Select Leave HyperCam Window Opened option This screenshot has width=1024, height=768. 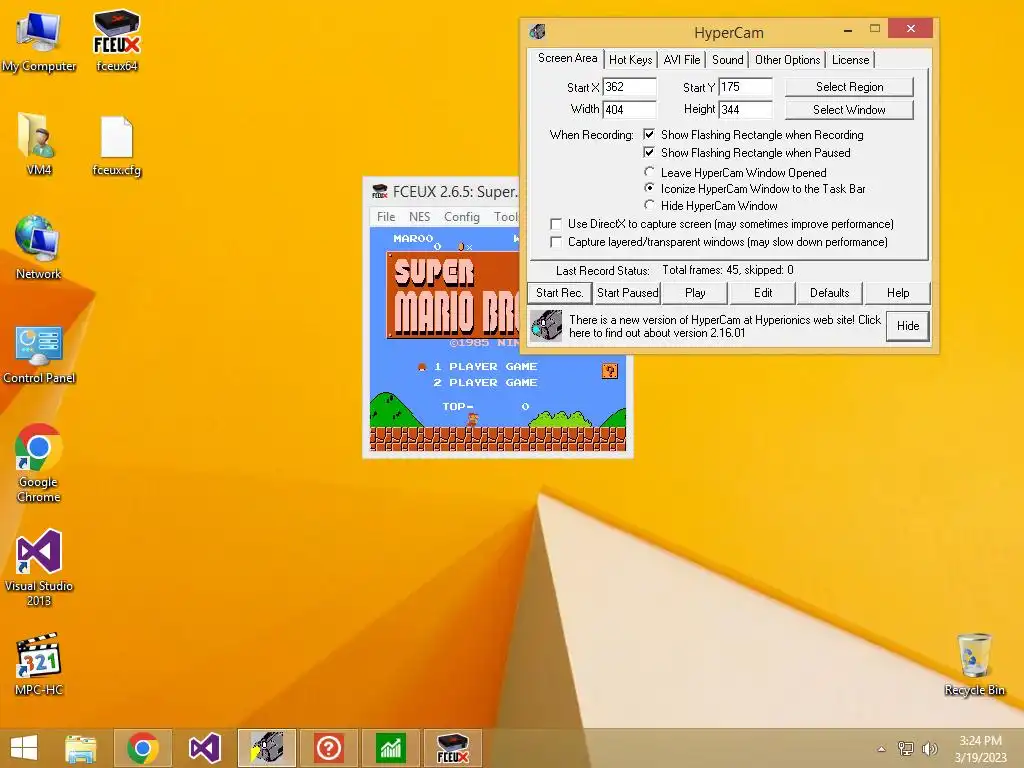[649, 172]
